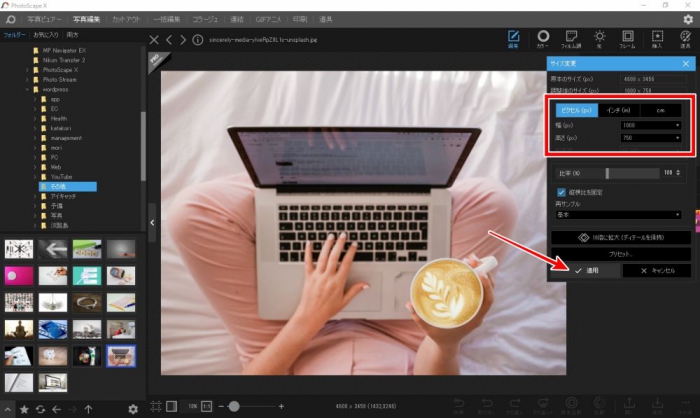The width and height of the screenshot is (700, 418).
Task: Expand the Health folder
Action: (x=35, y=119)
